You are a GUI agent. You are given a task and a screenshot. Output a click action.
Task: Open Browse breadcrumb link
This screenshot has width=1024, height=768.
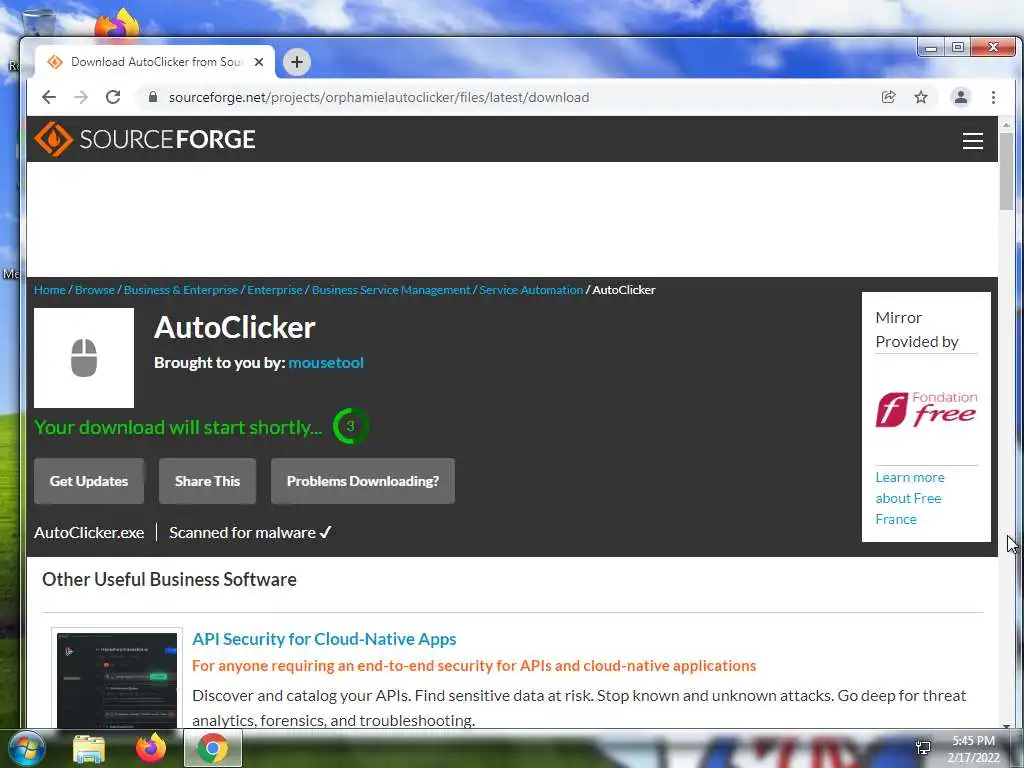point(95,290)
